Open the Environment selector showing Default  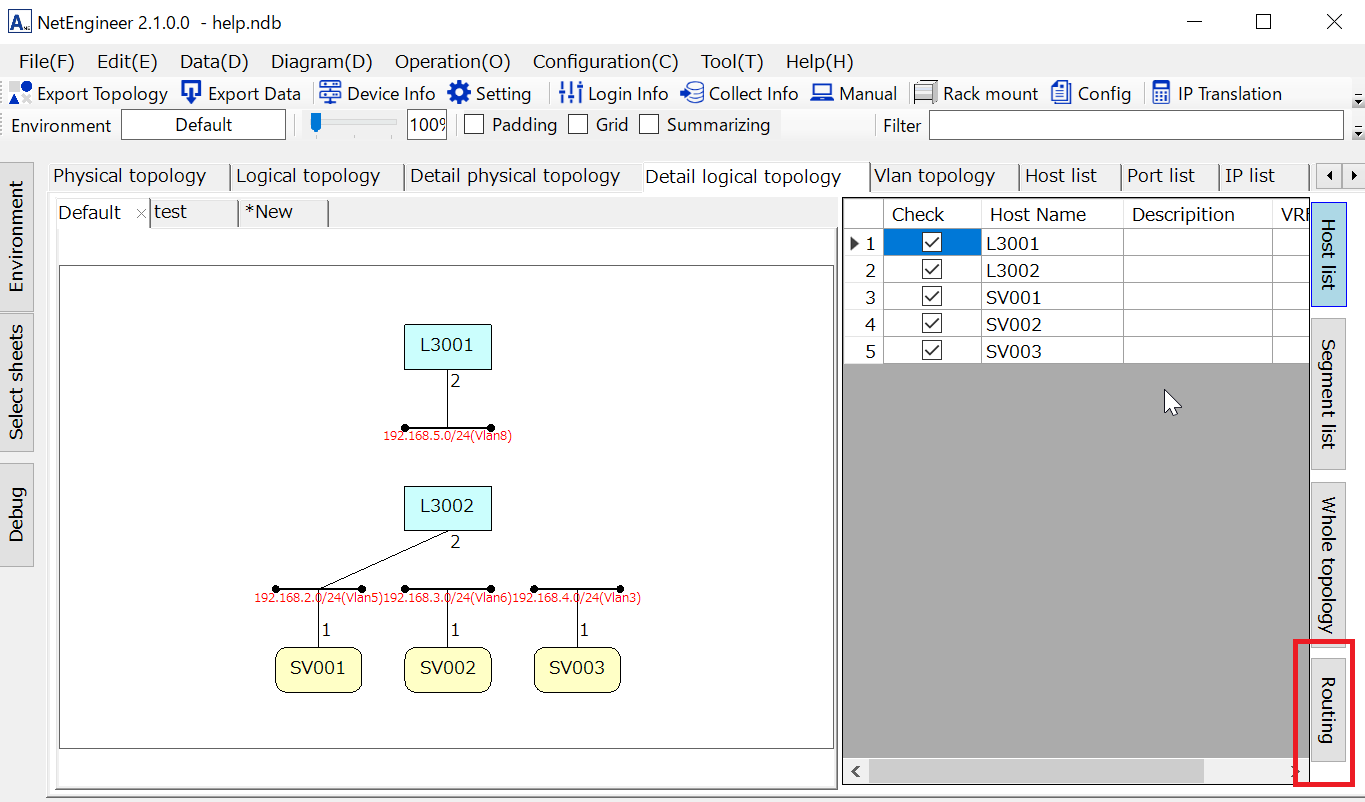[x=204, y=125]
